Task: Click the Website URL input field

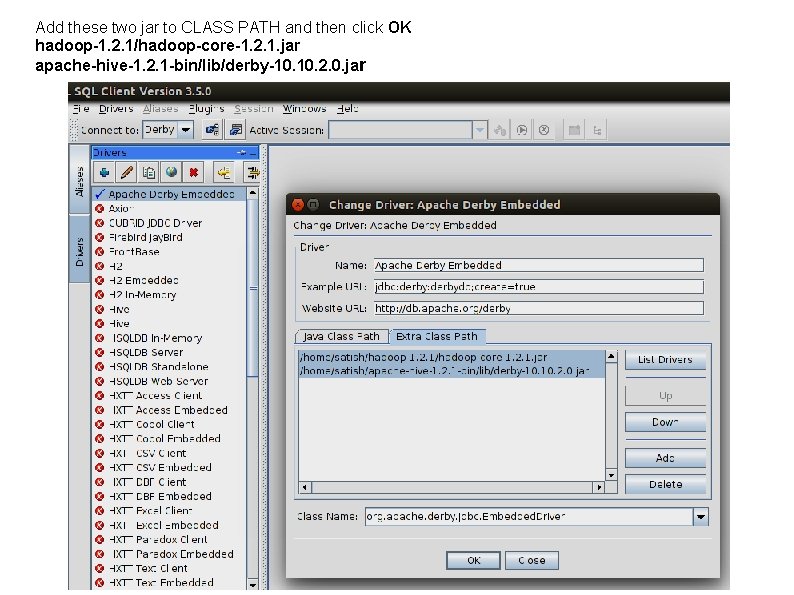Action: (539, 308)
